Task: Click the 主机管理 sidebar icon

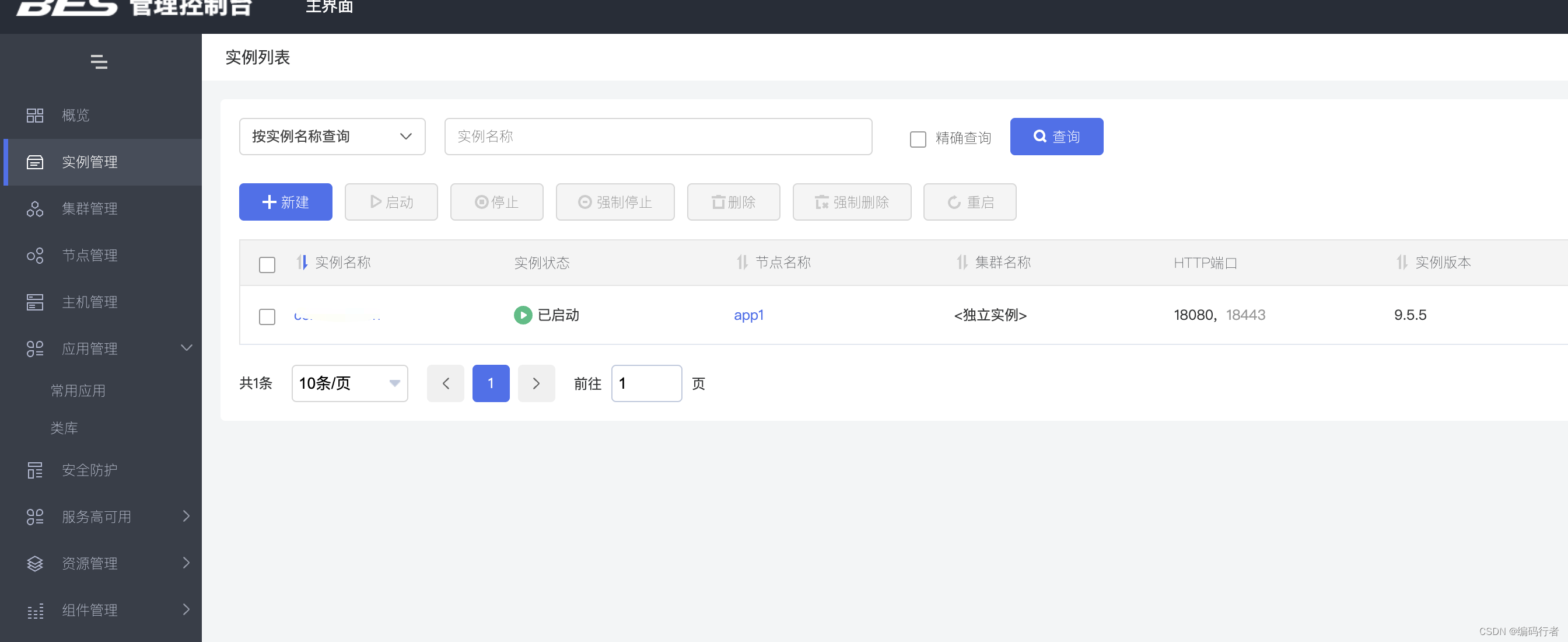Action: pyautogui.click(x=34, y=302)
